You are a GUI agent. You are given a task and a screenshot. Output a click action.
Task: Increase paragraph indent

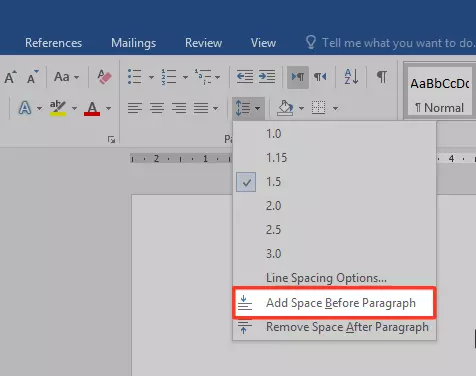[x=267, y=77]
